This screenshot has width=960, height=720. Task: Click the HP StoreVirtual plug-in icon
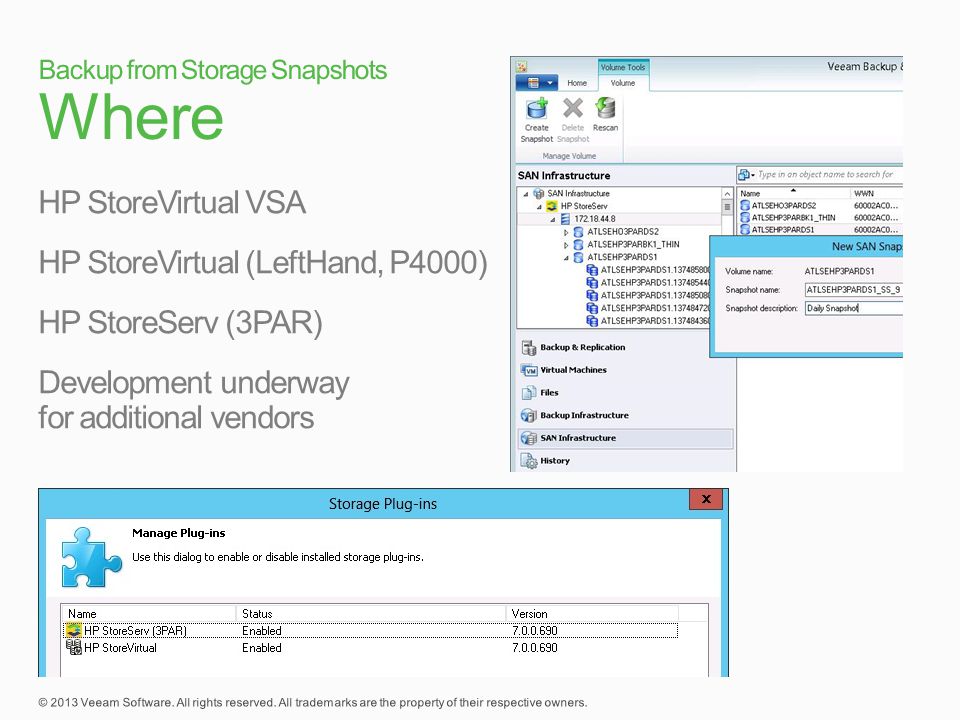(x=74, y=647)
